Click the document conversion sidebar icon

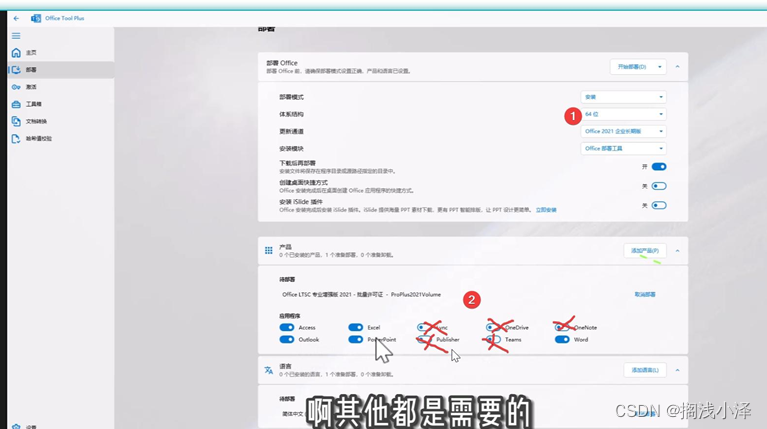(x=16, y=121)
